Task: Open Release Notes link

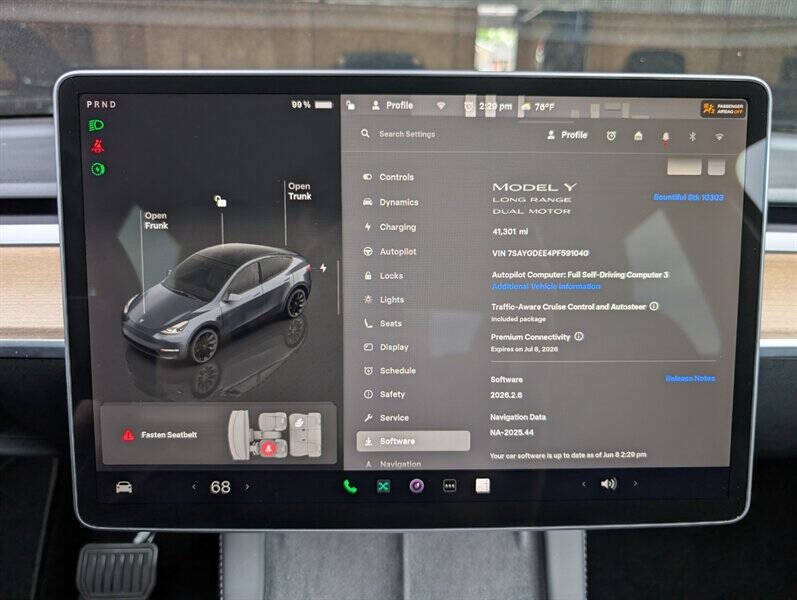Action: (690, 378)
